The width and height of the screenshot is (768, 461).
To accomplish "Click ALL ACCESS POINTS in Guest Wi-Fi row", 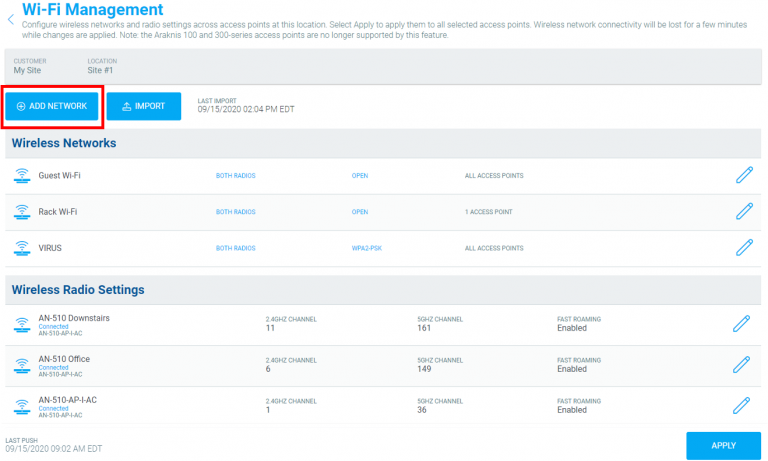I will pyautogui.click(x=494, y=175).
